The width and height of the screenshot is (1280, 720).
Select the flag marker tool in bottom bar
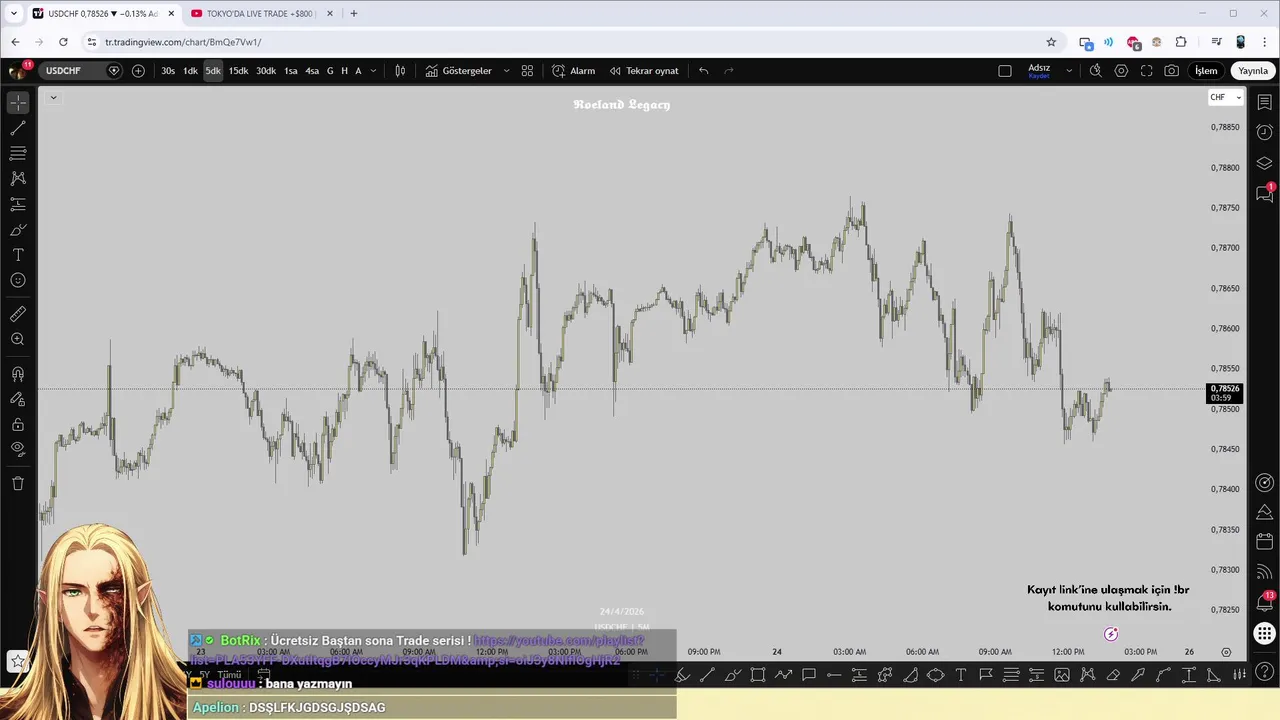[986, 675]
